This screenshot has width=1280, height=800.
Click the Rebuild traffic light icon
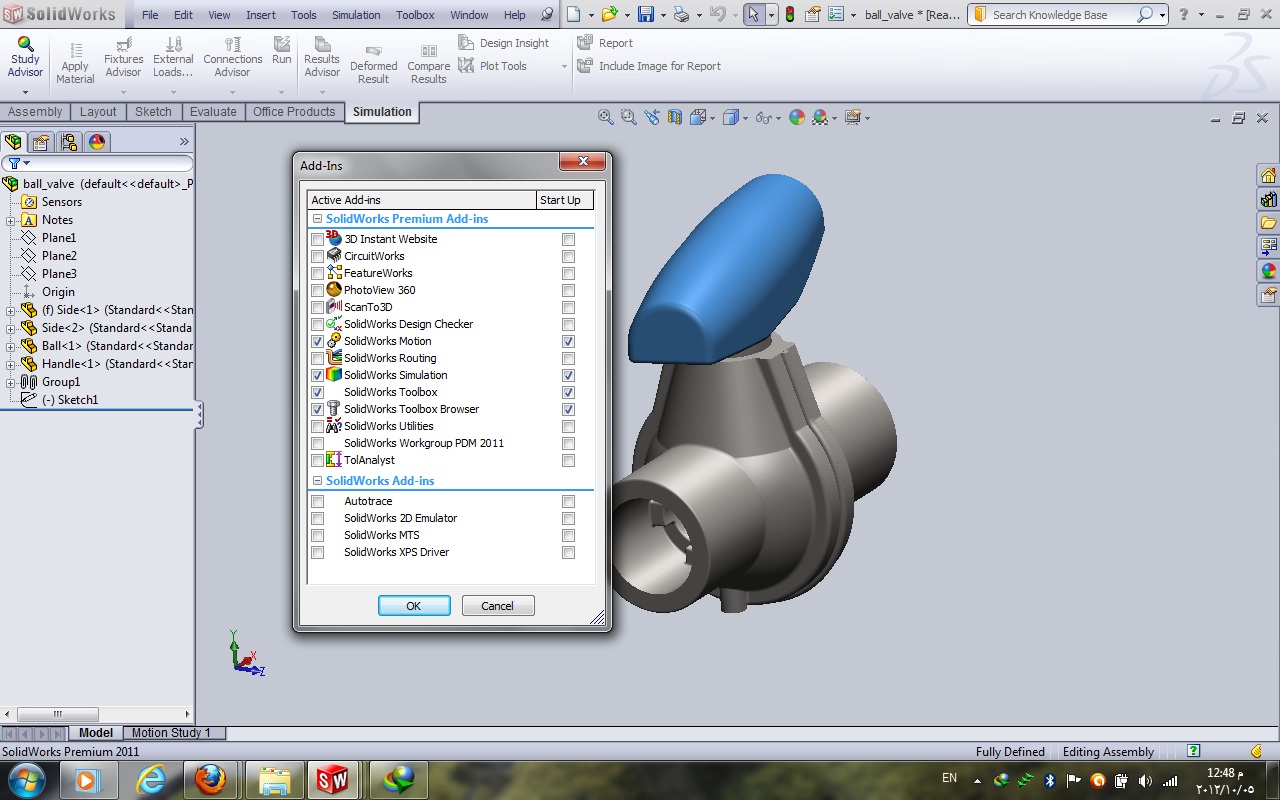(x=789, y=14)
